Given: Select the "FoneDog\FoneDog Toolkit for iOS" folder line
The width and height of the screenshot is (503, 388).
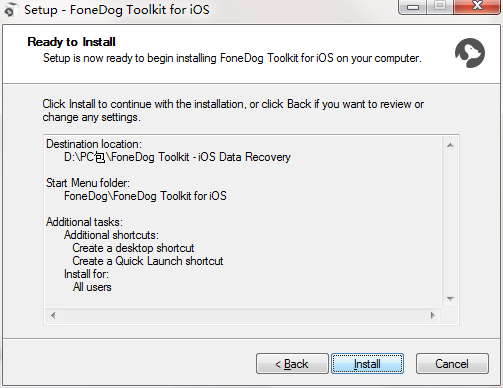Looking at the screenshot, I should tap(145, 196).
